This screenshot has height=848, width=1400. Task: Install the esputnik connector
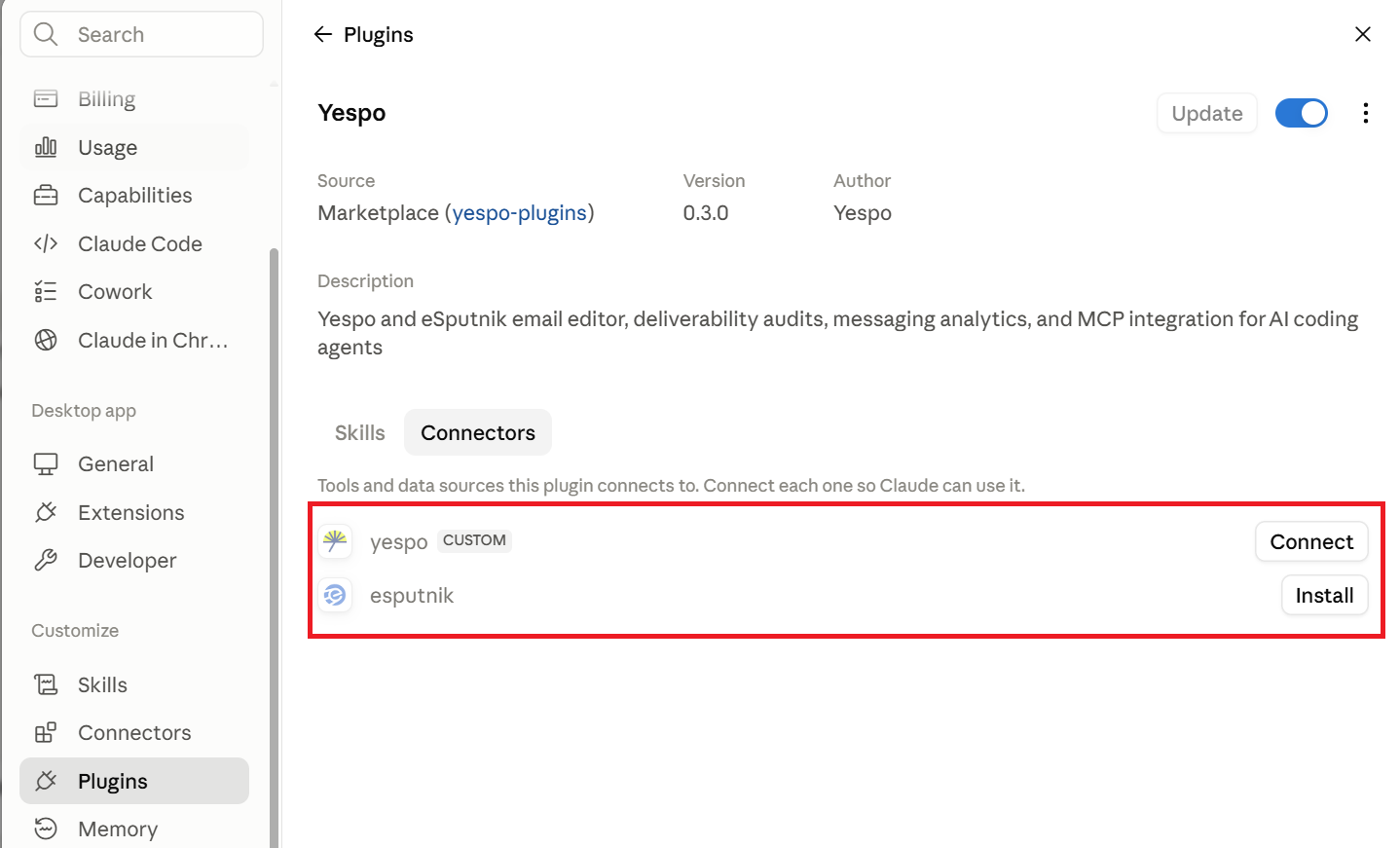click(1324, 595)
